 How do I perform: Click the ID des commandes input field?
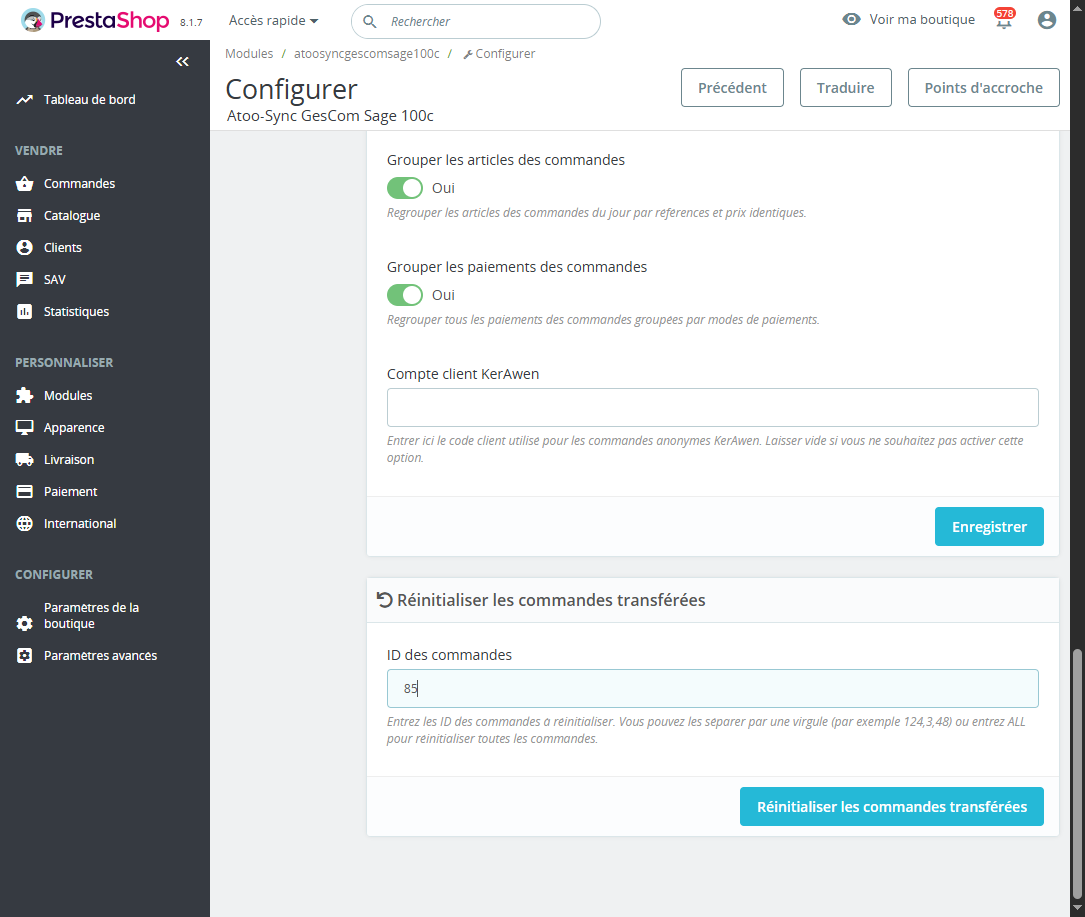[712, 689]
